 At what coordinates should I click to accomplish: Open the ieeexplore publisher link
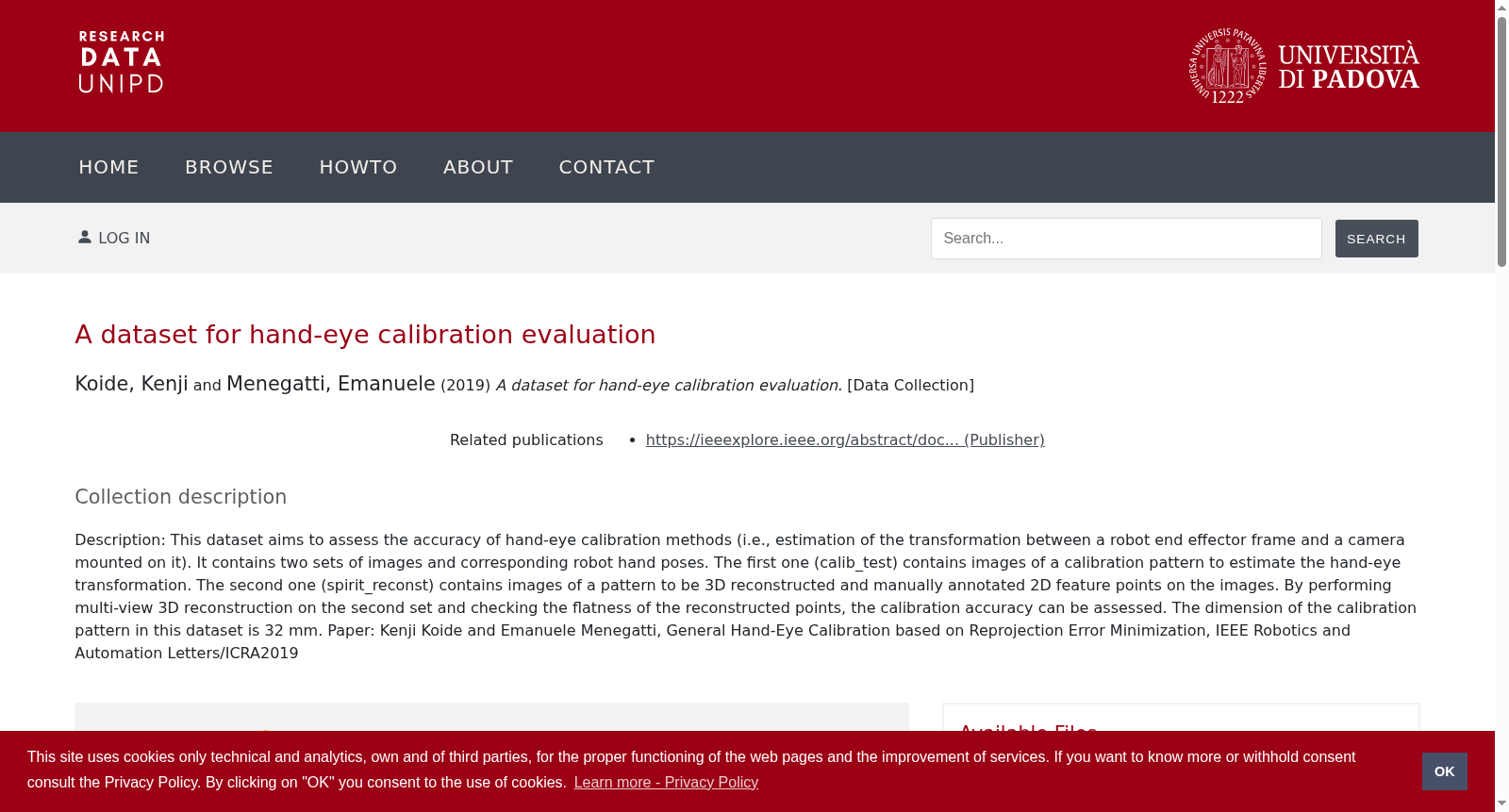[845, 439]
